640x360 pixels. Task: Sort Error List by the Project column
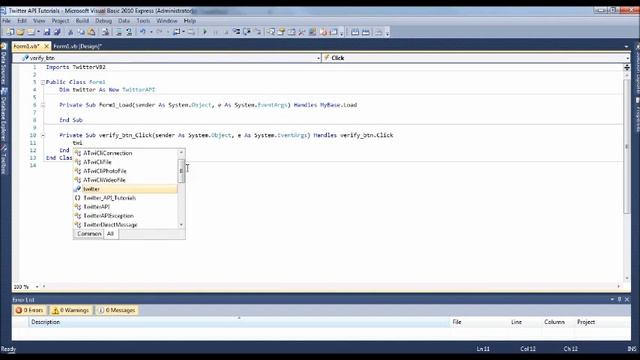(602, 322)
